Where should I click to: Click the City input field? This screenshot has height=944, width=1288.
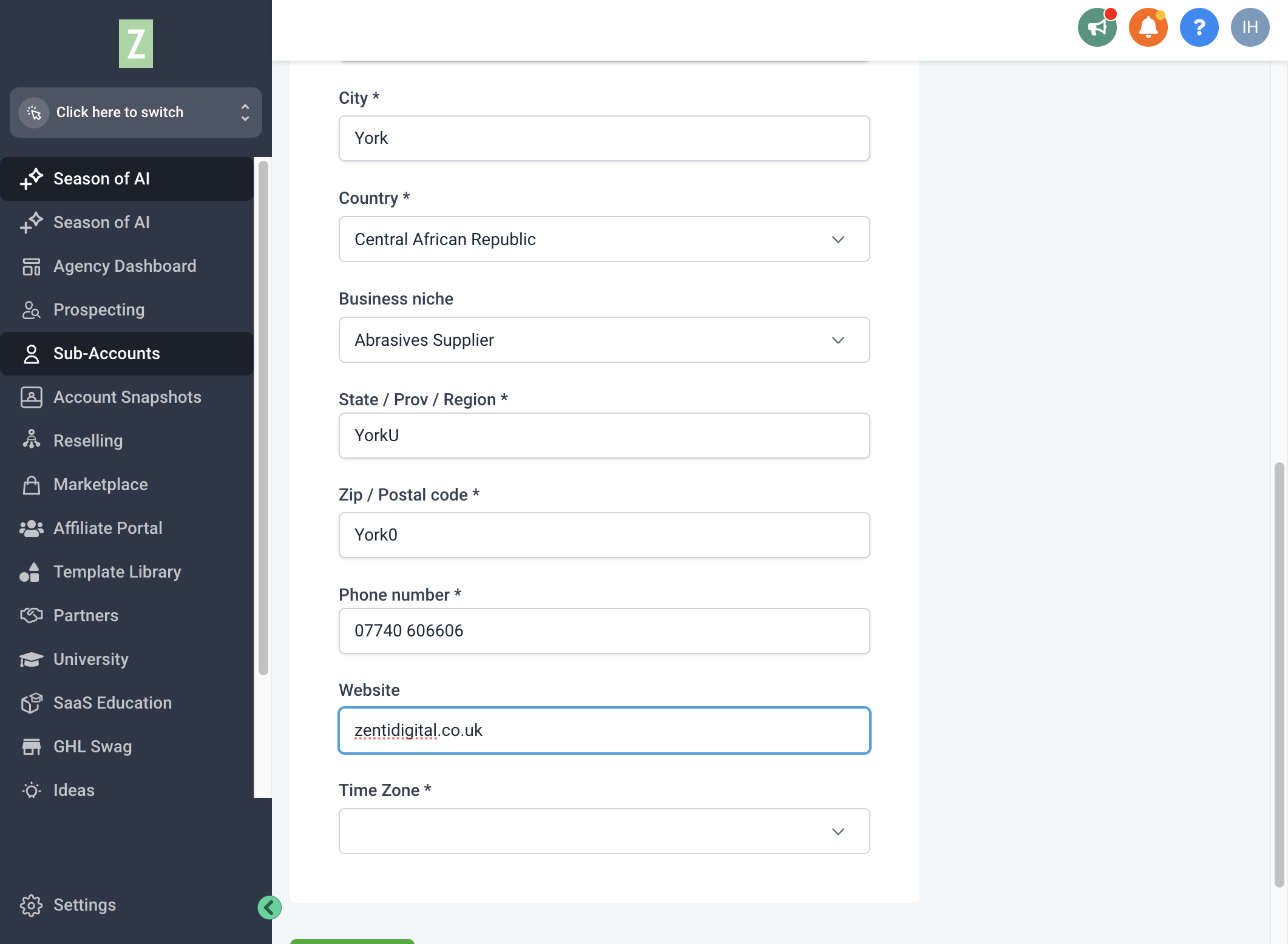(604, 138)
